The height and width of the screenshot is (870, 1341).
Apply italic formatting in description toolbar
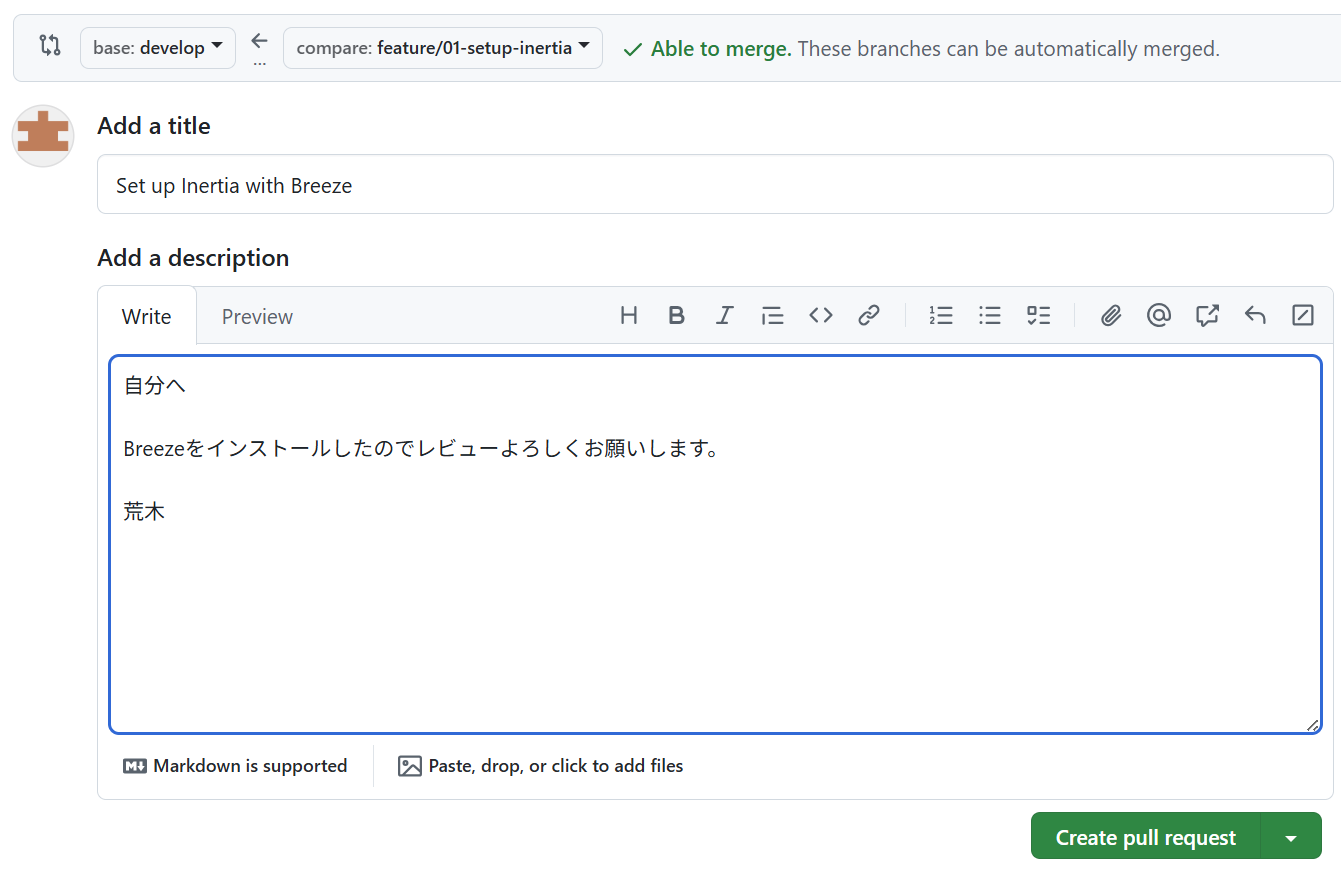[725, 316]
